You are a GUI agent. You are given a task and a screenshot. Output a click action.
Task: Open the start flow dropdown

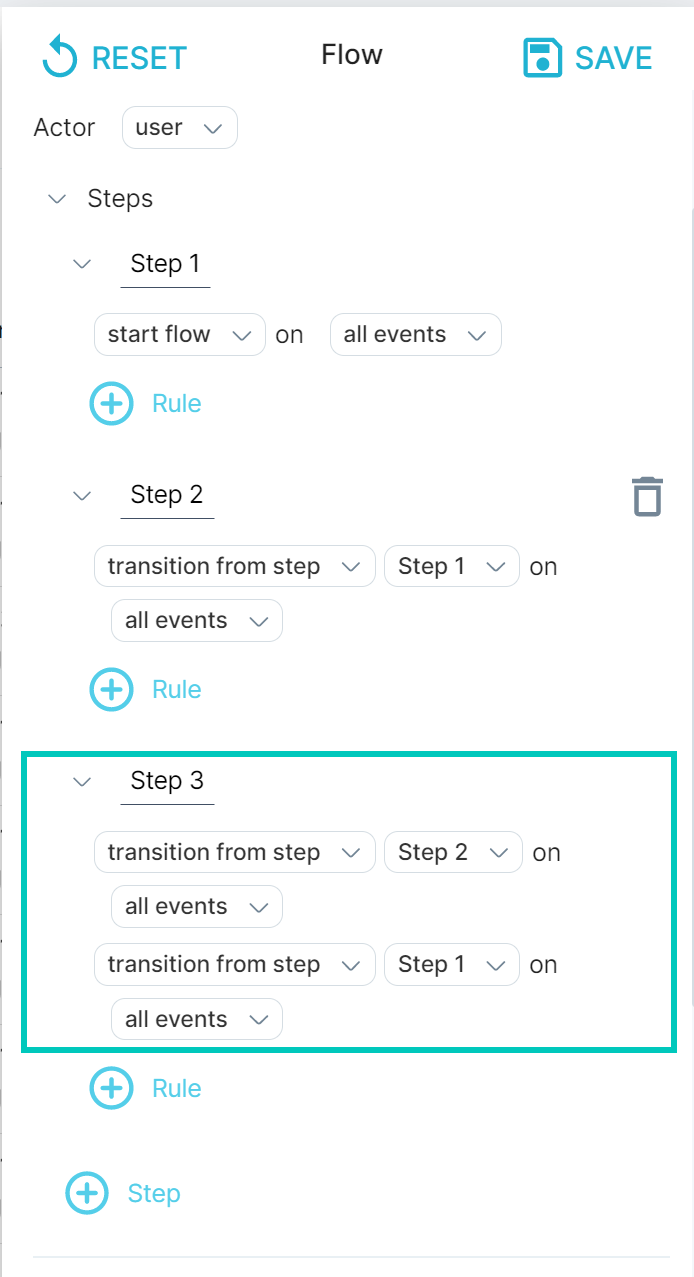(180, 334)
